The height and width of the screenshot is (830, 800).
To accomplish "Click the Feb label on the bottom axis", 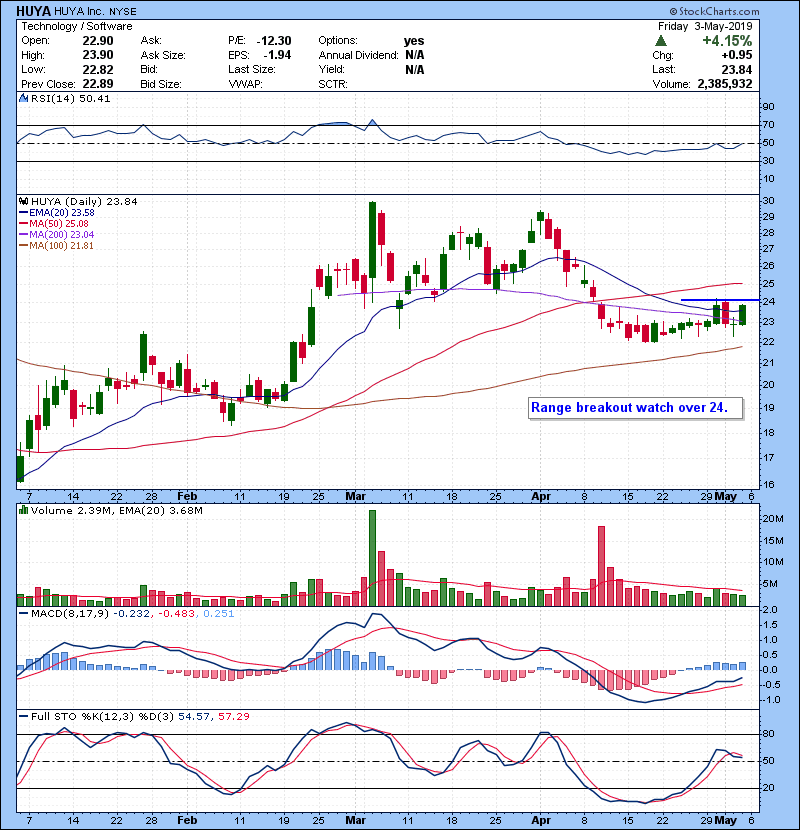I will click(x=187, y=820).
